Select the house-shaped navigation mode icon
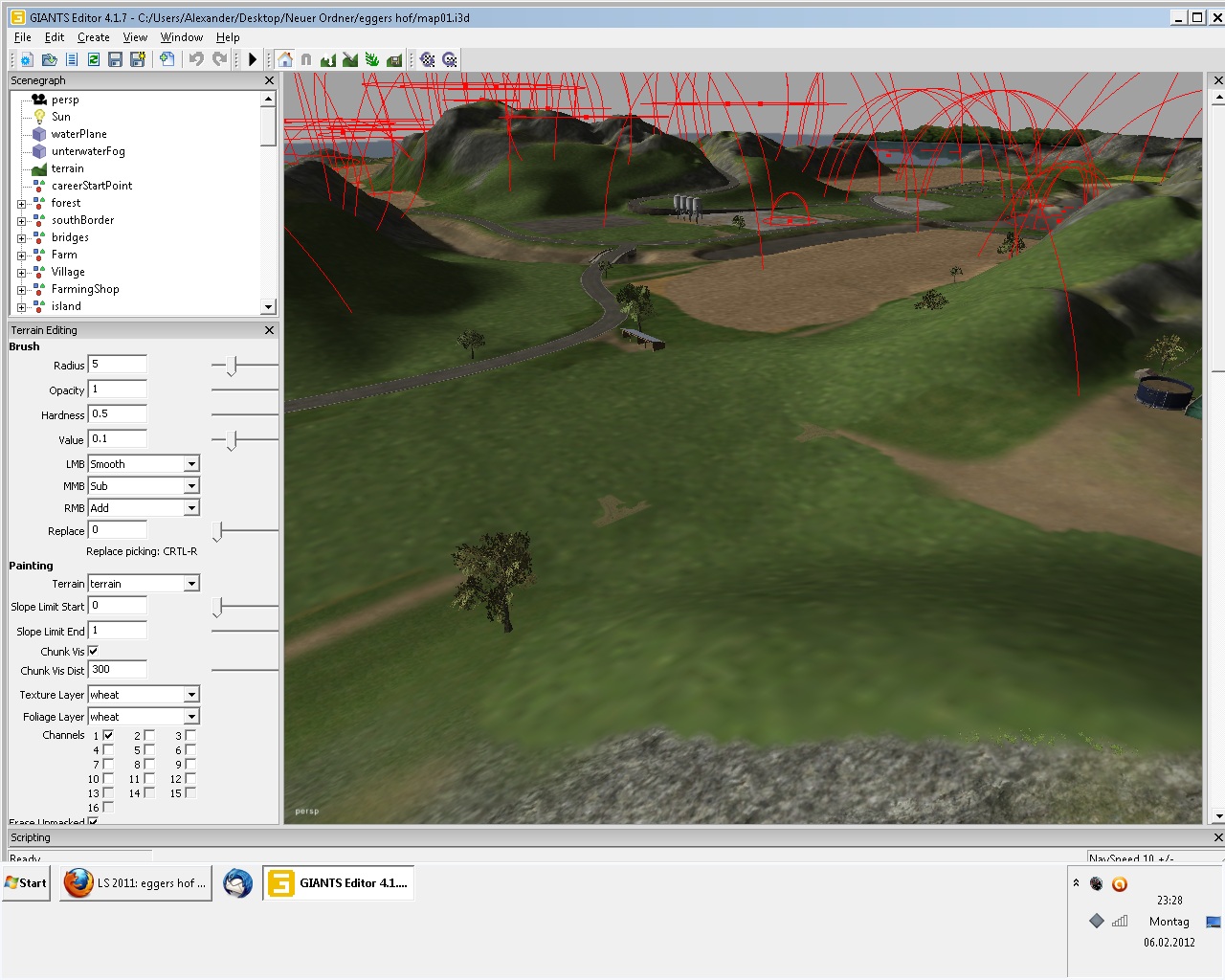This screenshot has width=1225, height=980. (285, 59)
